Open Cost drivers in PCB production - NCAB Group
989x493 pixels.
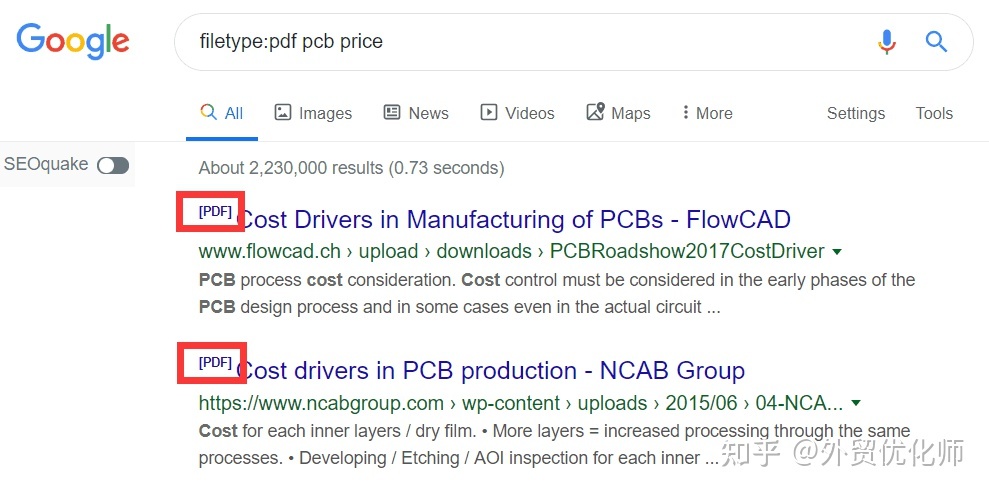[x=492, y=371]
